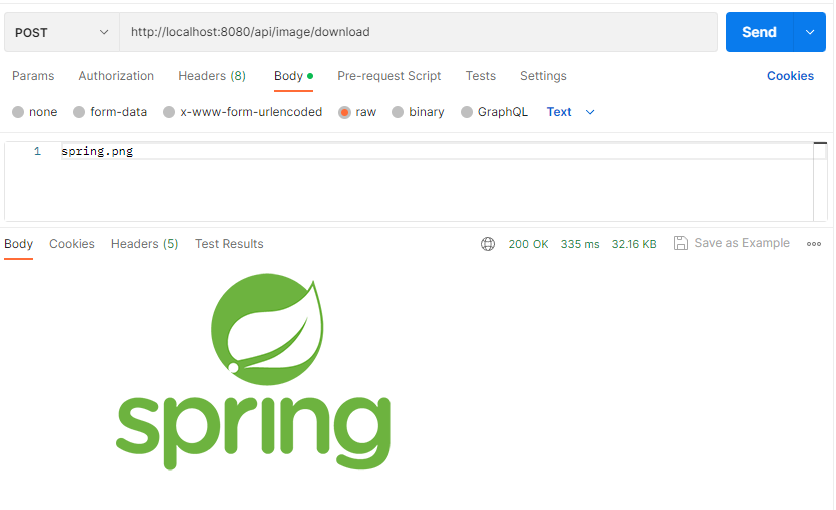Click the 200 OK status text
This screenshot has width=836, height=510.
[x=528, y=244]
